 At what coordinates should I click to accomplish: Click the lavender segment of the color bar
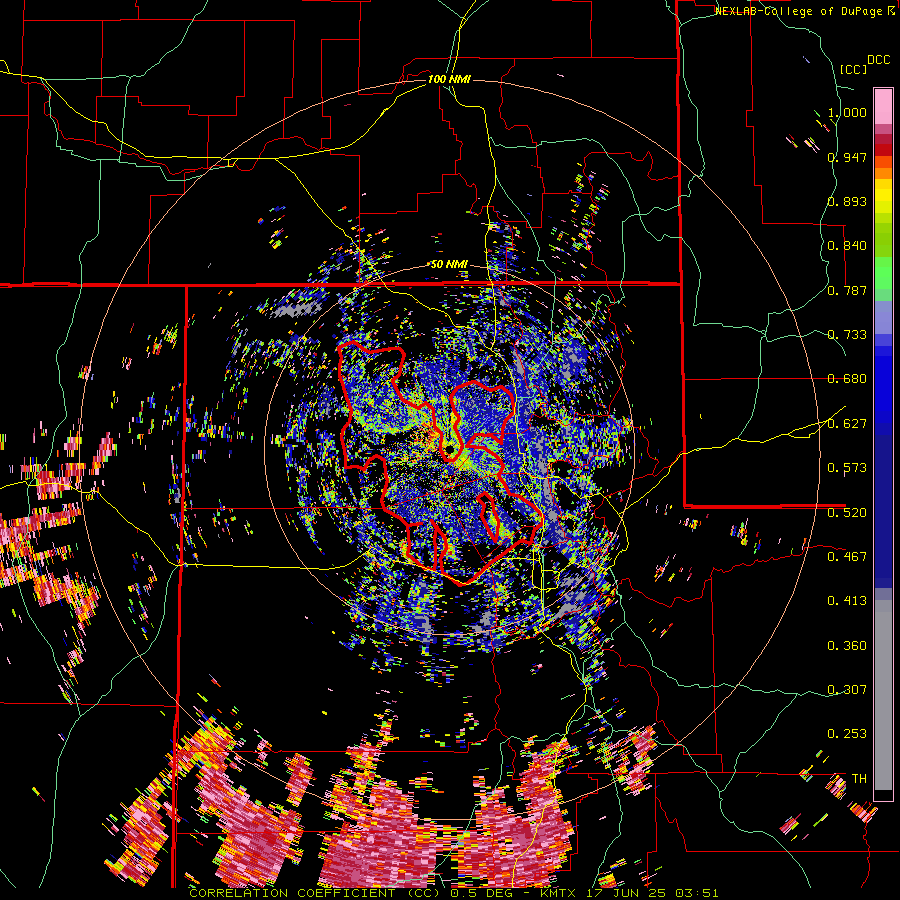point(883,317)
